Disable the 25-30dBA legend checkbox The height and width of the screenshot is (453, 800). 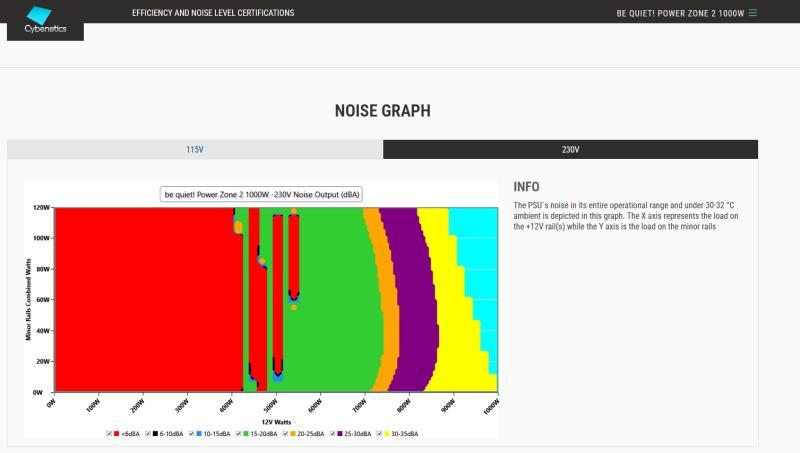pyautogui.click(x=332, y=434)
